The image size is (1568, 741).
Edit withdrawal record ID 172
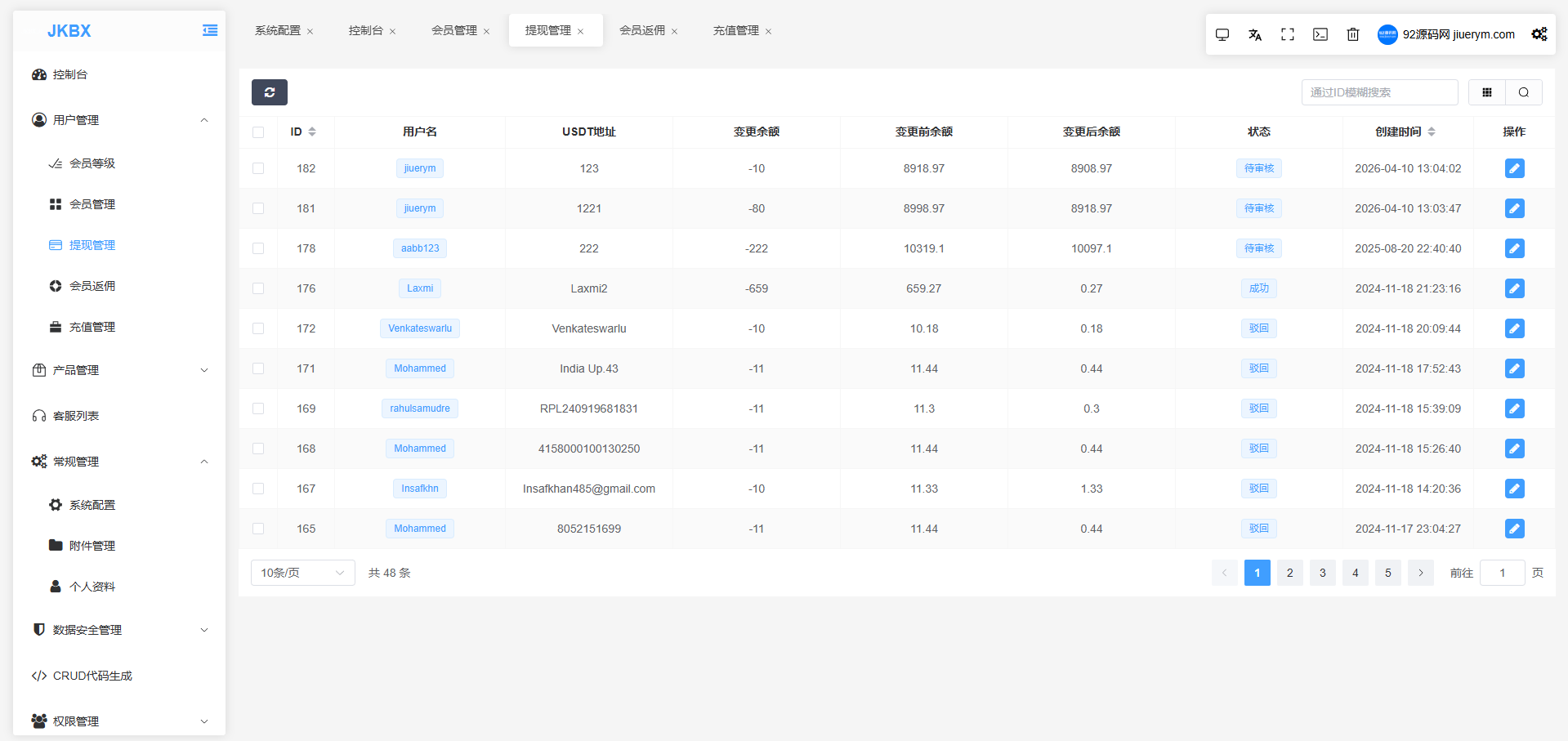pyautogui.click(x=1514, y=328)
